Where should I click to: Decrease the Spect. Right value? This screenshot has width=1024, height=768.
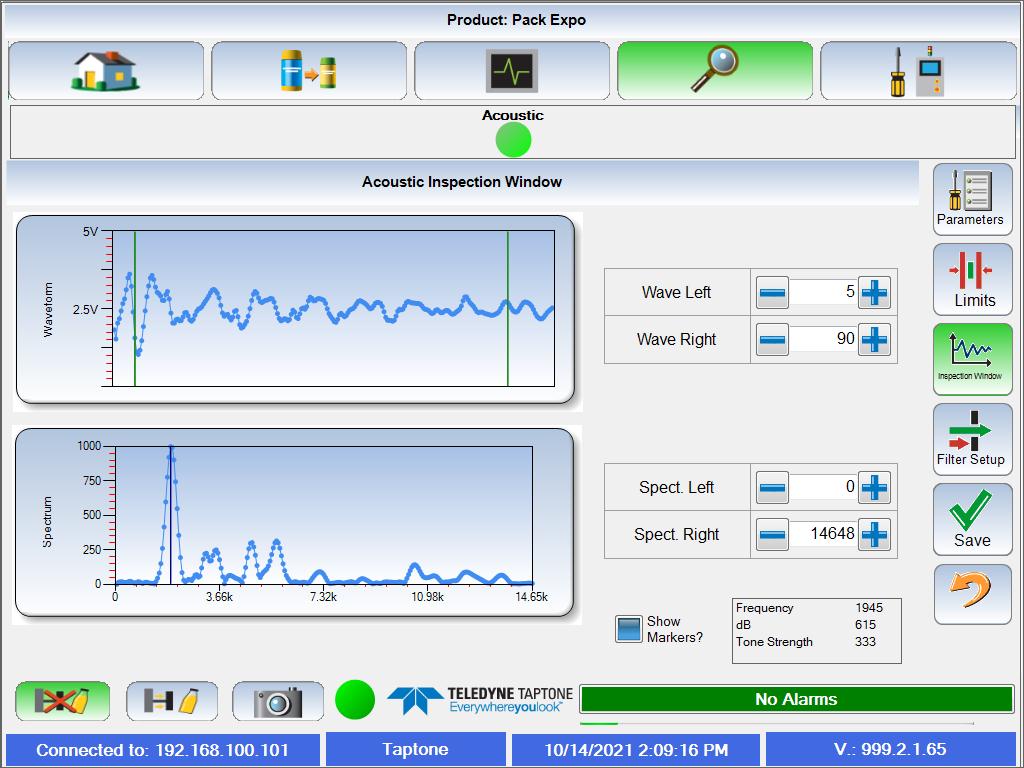(772, 535)
